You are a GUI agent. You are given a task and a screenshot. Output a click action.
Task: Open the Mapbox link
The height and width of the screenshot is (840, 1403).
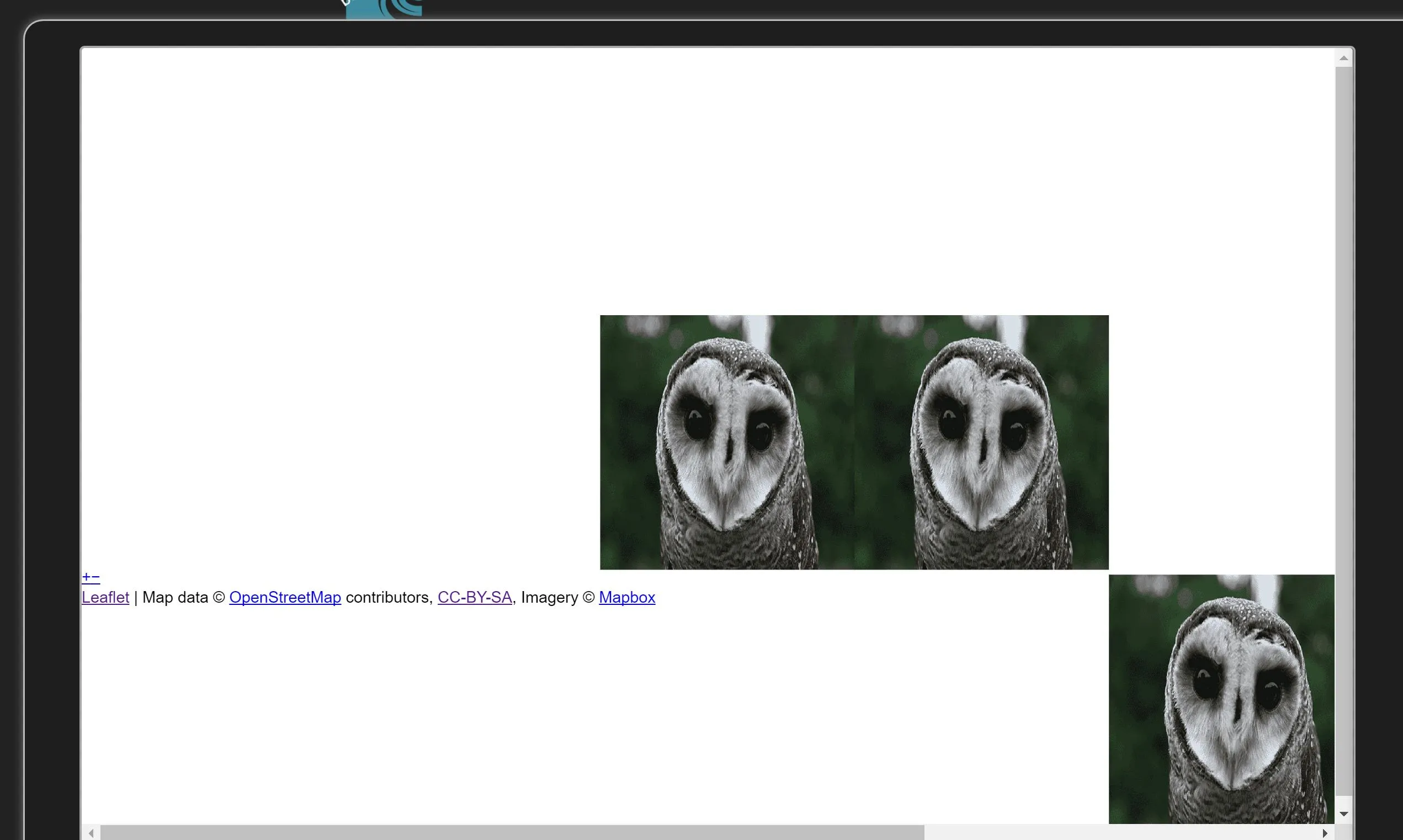[626, 597]
